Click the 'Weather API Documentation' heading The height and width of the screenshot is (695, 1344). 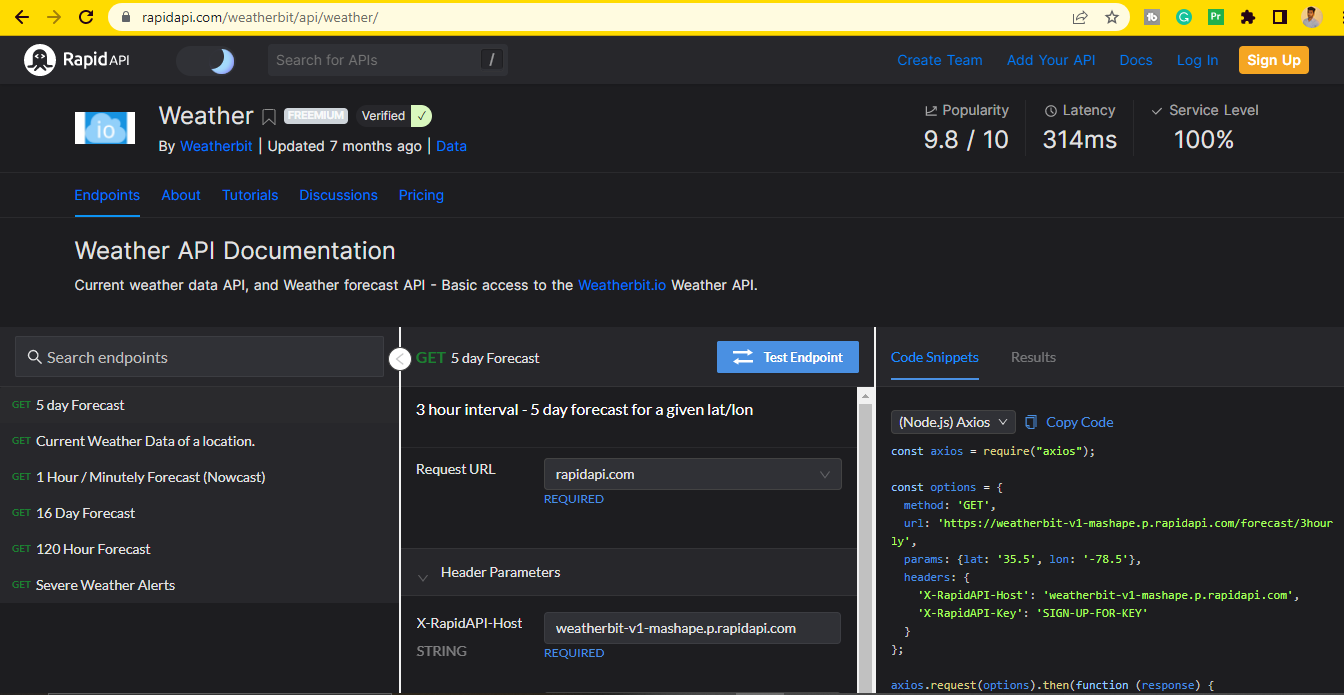click(x=235, y=250)
